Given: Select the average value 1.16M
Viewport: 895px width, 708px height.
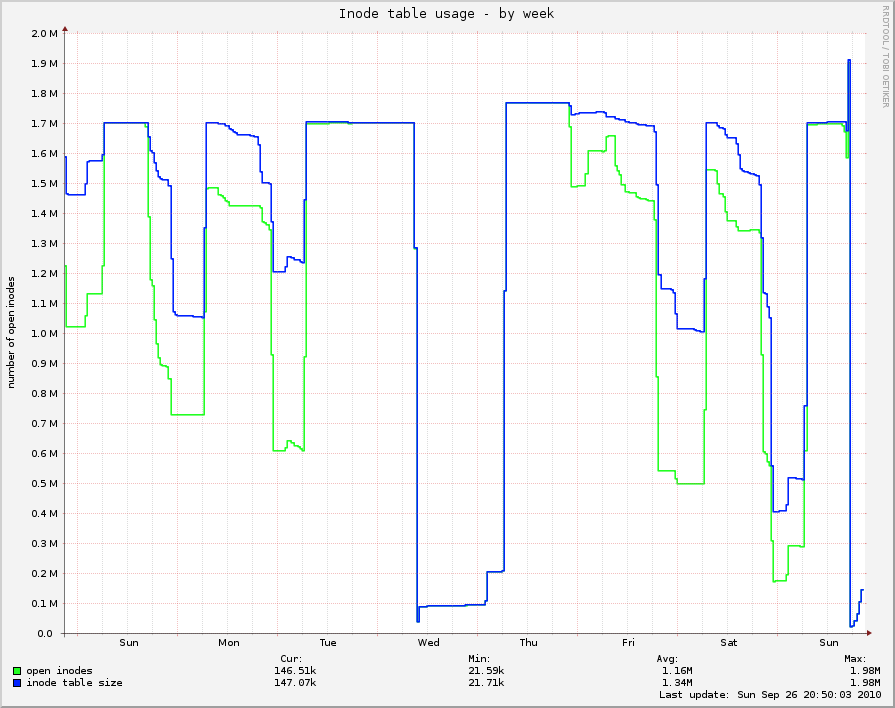Looking at the screenshot, I should pyautogui.click(x=678, y=671).
